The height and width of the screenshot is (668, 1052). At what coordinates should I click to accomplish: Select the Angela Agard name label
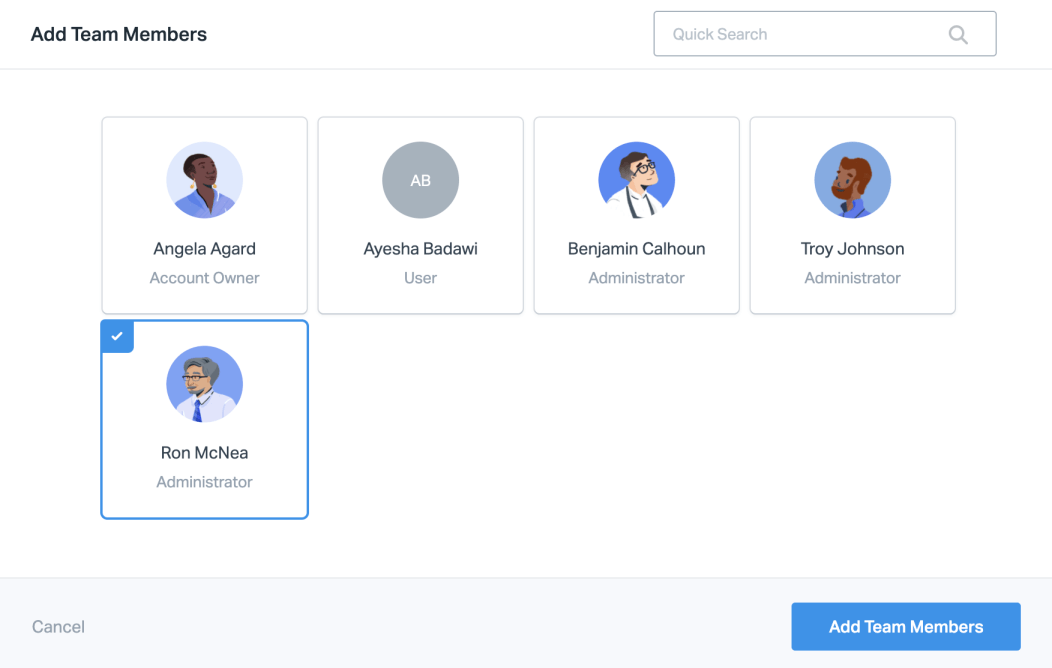click(205, 249)
